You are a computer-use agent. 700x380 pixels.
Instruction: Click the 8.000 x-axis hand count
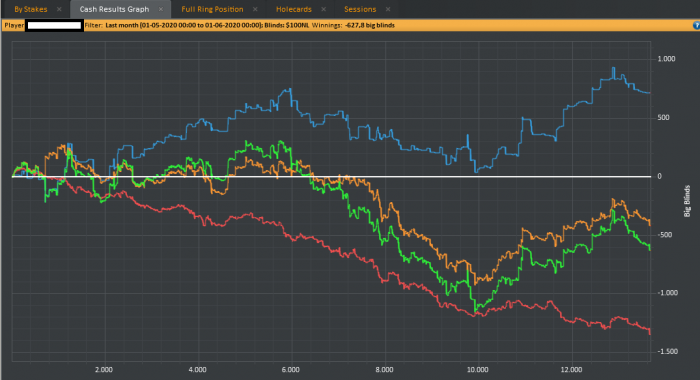click(384, 370)
